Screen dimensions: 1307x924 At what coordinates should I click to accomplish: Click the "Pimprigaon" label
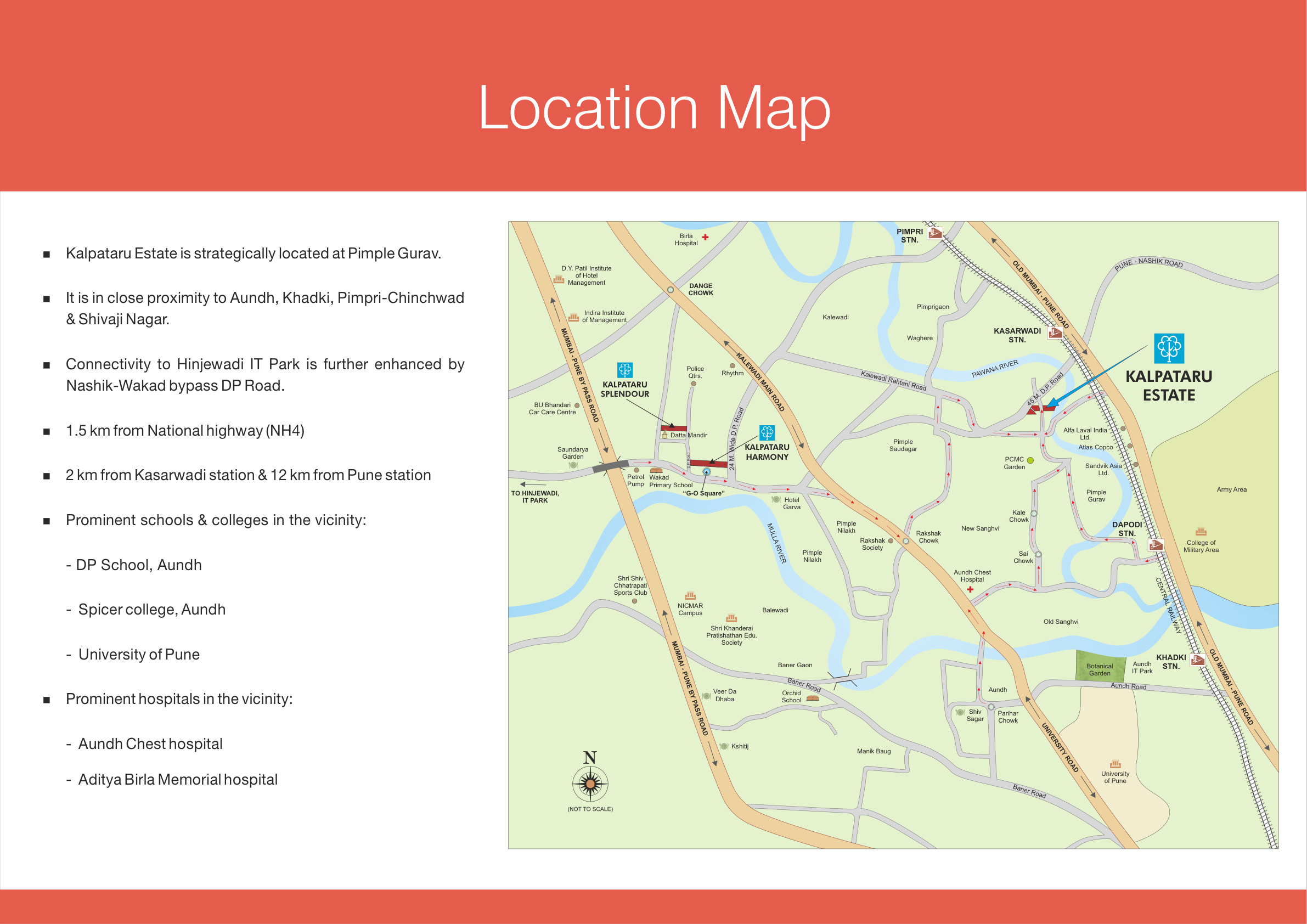point(933,307)
